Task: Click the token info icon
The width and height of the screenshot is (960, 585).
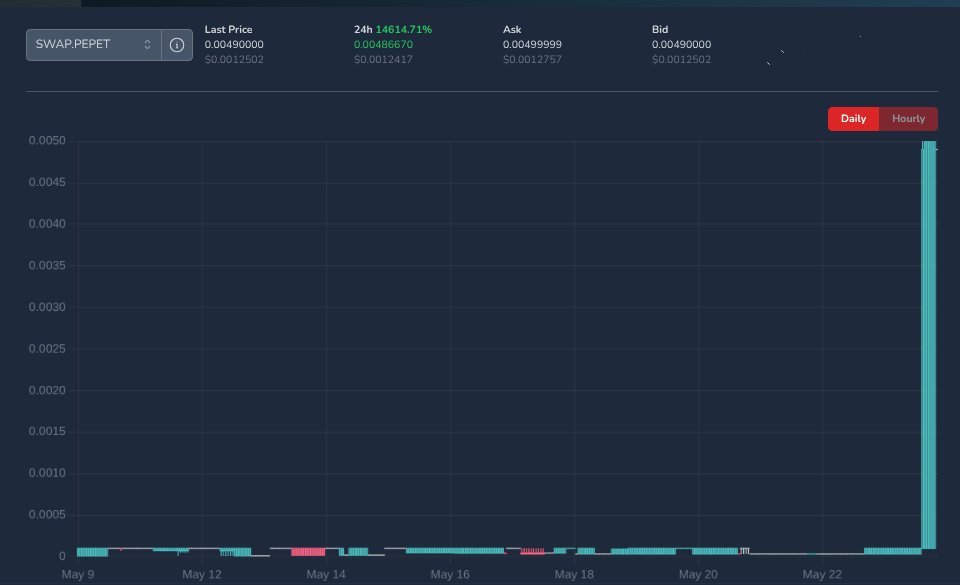Action: coord(177,45)
